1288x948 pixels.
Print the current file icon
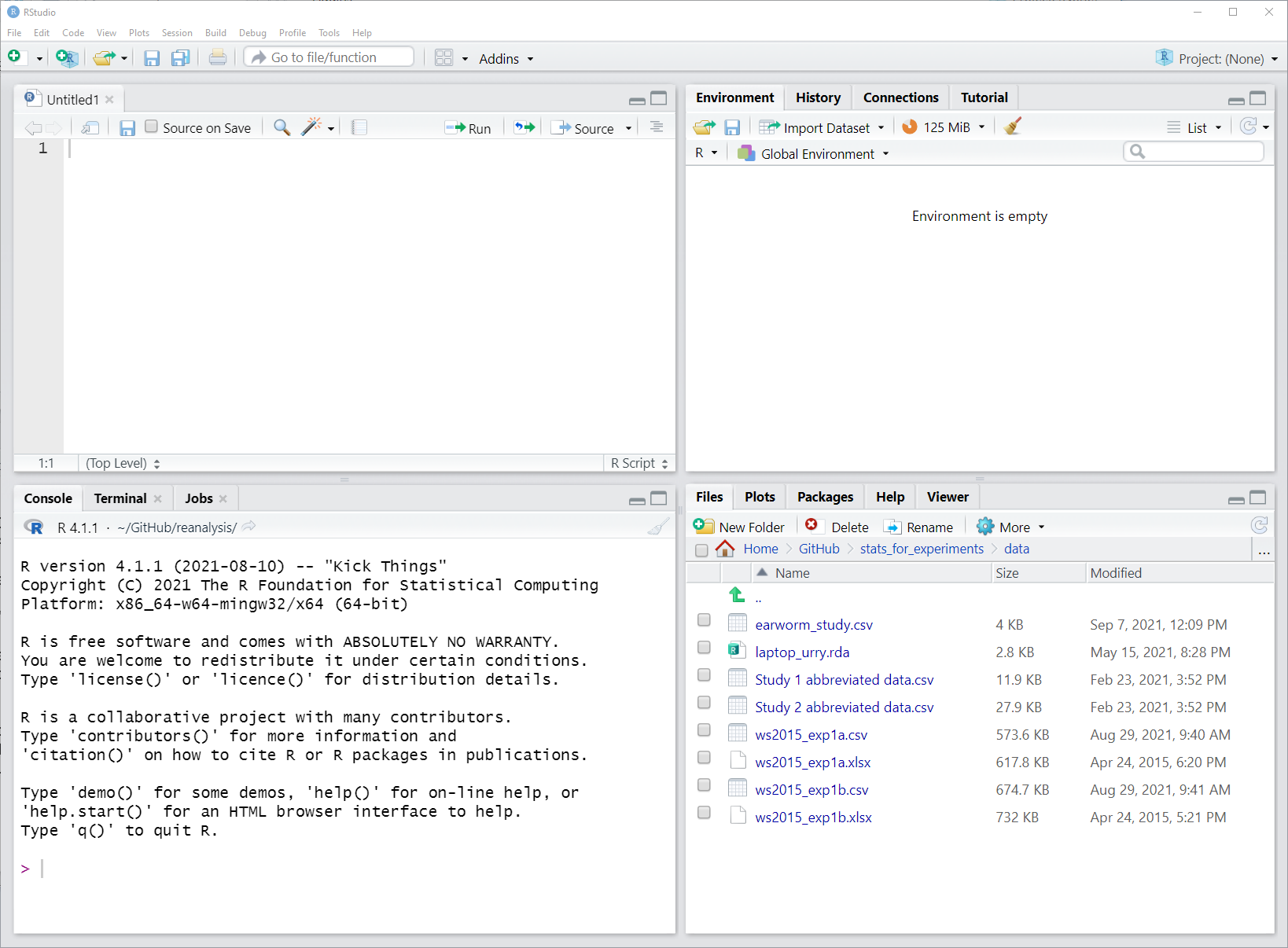pyautogui.click(x=218, y=57)
